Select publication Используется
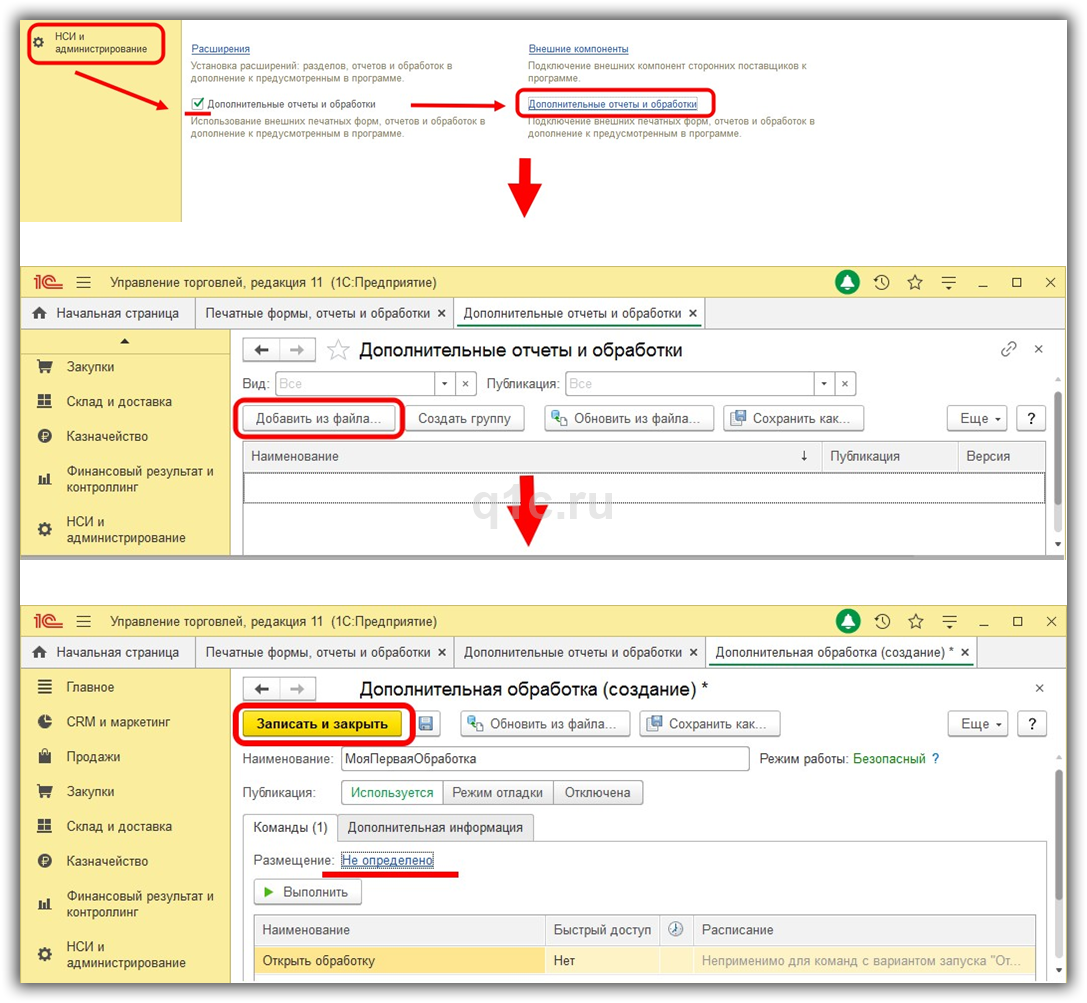This screenshot has width=1087, height=1003. coord(392,792)
